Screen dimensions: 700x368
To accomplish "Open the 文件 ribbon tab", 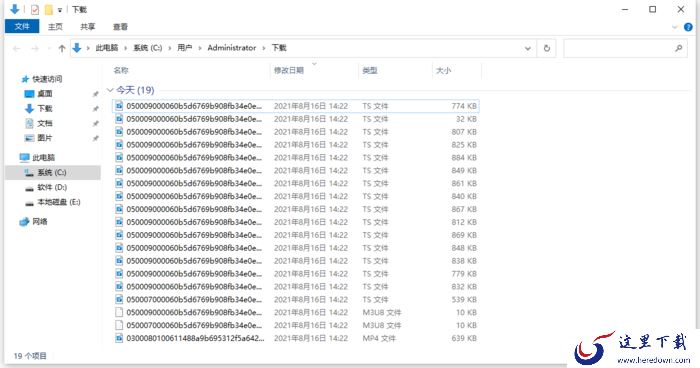I will tap(22, 26).
